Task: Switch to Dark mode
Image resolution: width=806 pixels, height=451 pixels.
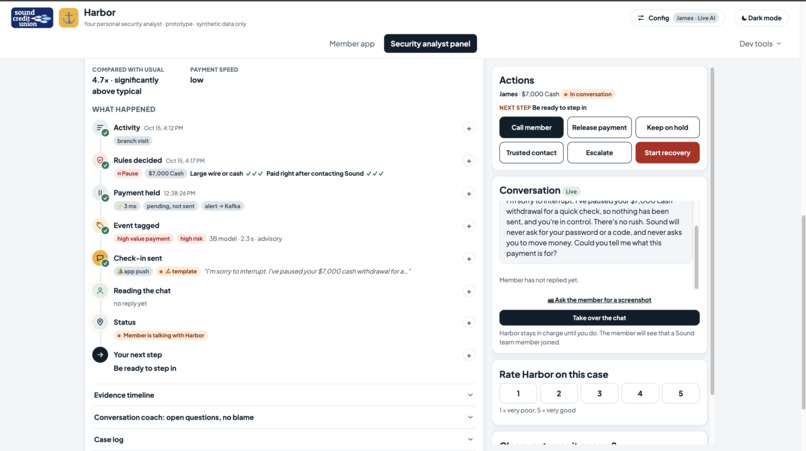Action: [761, 18]
